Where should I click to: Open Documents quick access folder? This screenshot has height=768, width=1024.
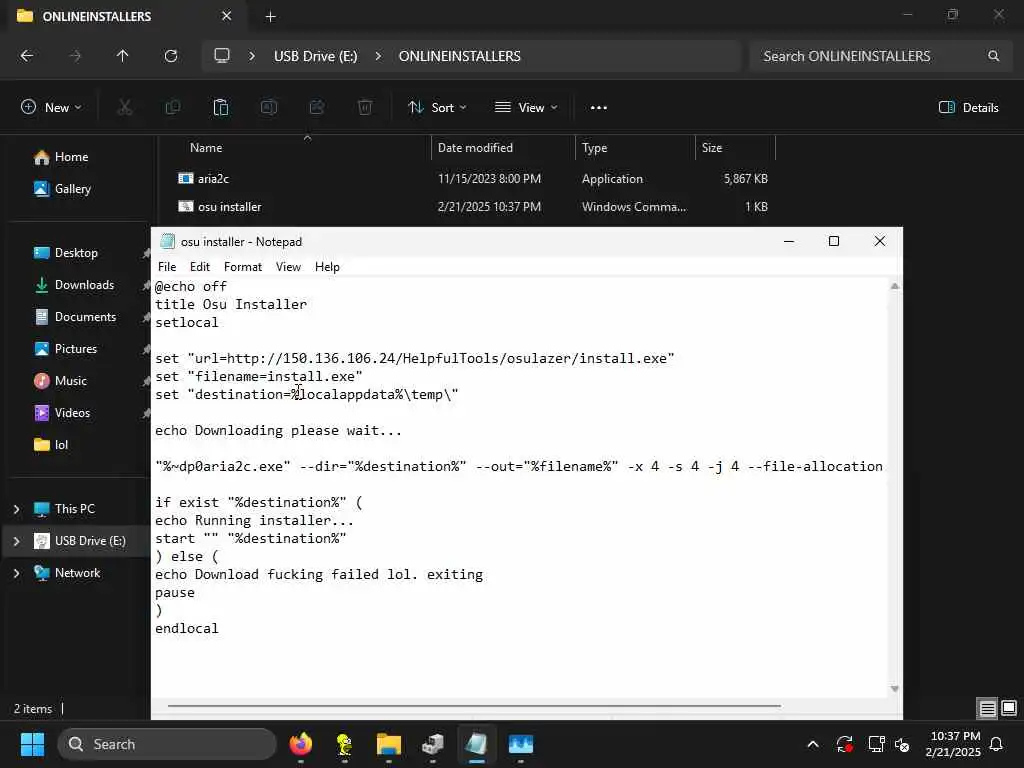coord(85,317)
